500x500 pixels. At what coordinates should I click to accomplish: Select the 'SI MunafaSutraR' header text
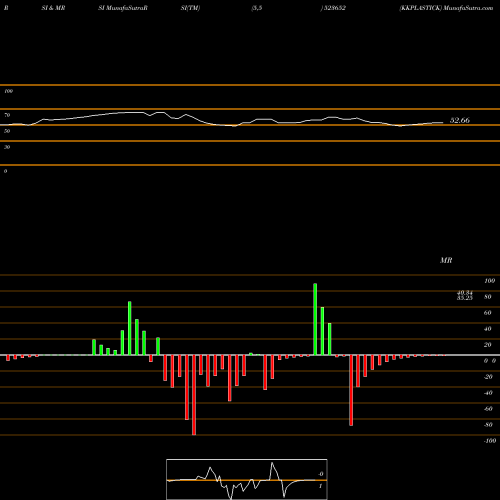(123, 8)
